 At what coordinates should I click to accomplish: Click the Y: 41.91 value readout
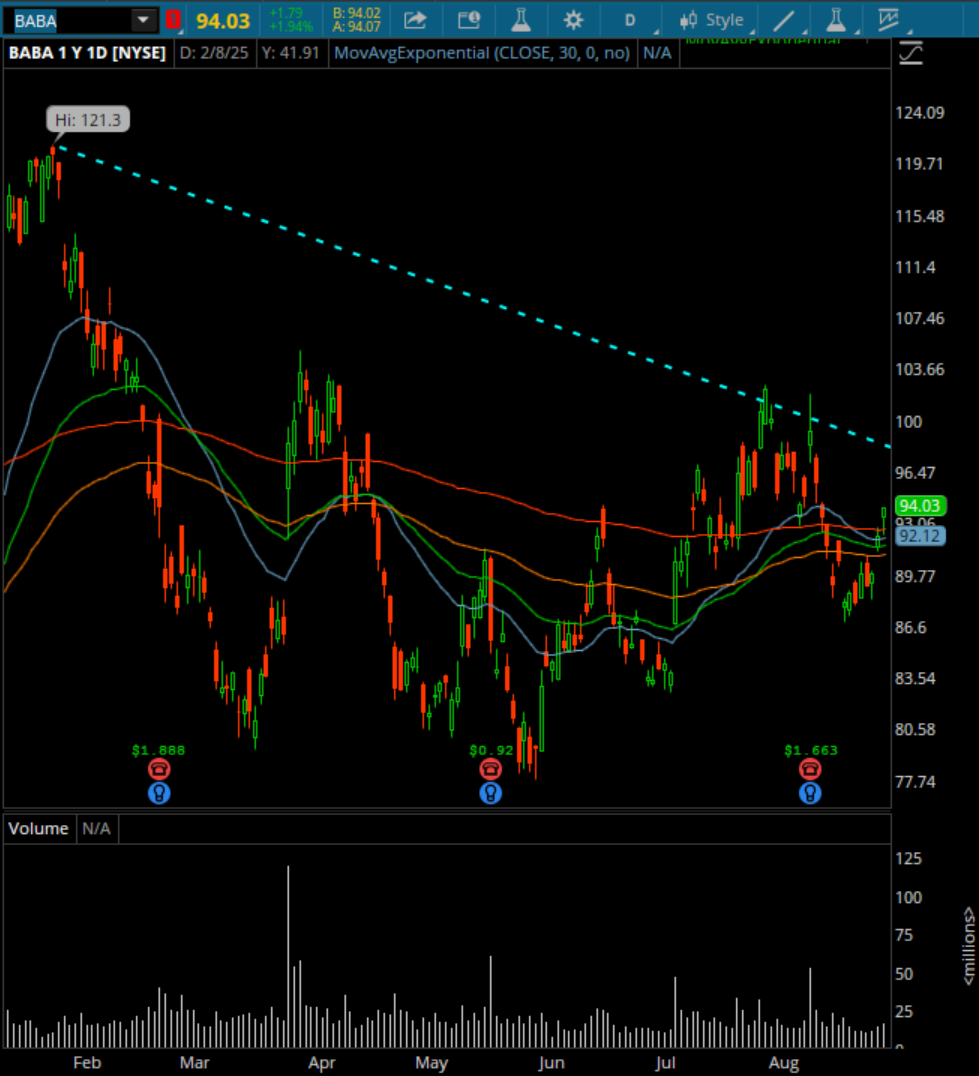point(291,54)
